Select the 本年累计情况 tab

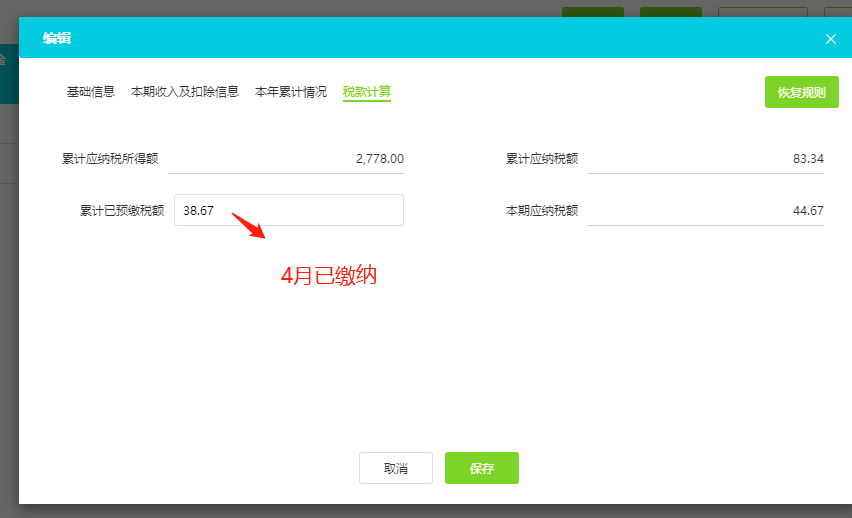(x=291, y=92)
